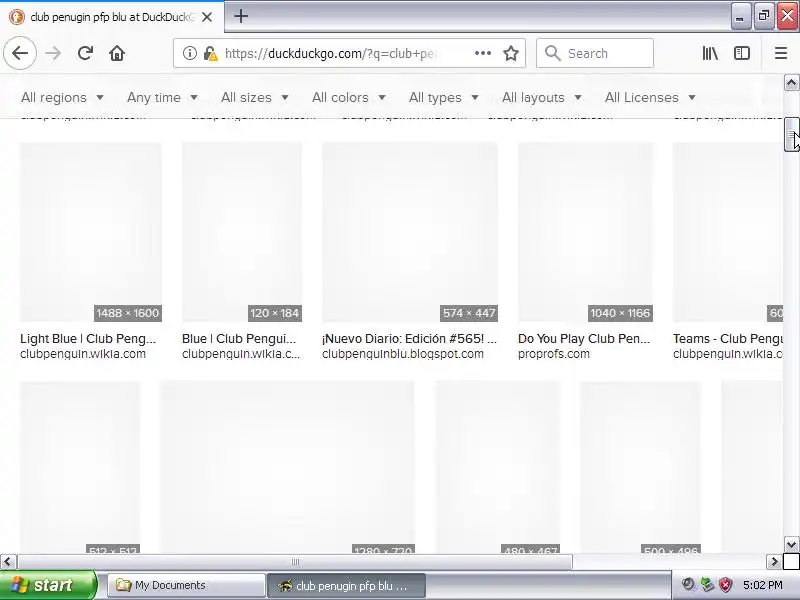This screenshot has height=600, width=800.
Task: Open the 120 × 184 Blue thumbnail
Action: coord(242,232)
